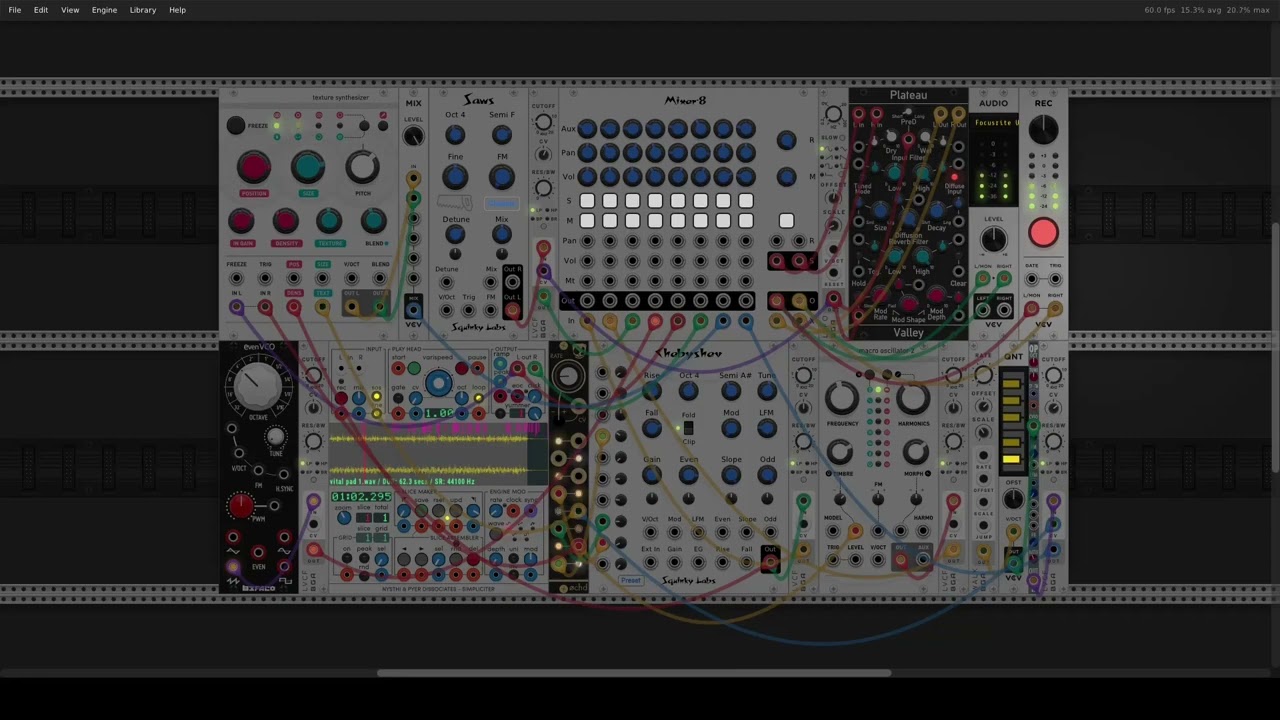Viewport: 1280px width, 720px height.
Task: Click the Plateau Decay knob
Action: point(937,212)
